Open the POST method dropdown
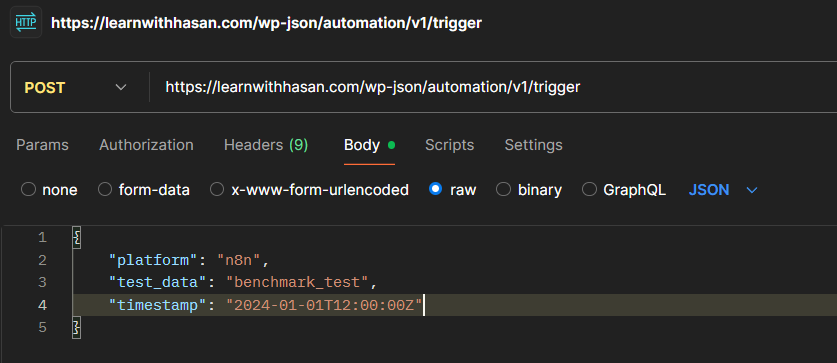Screen dimensions: 837x363 76,88
